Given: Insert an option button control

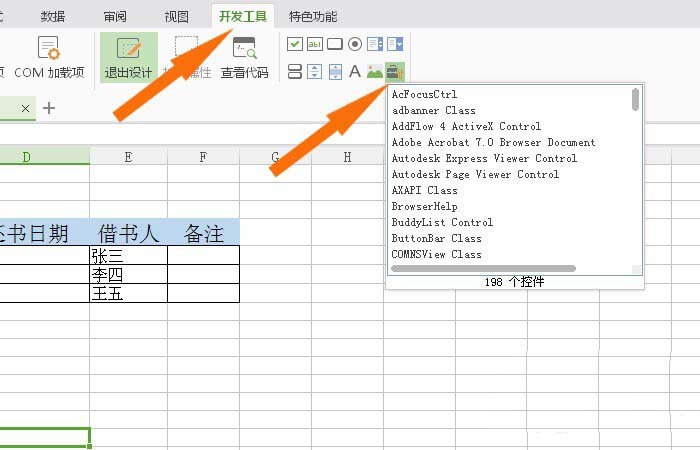Looking at the screenshot, I should (x=355, y=44).
